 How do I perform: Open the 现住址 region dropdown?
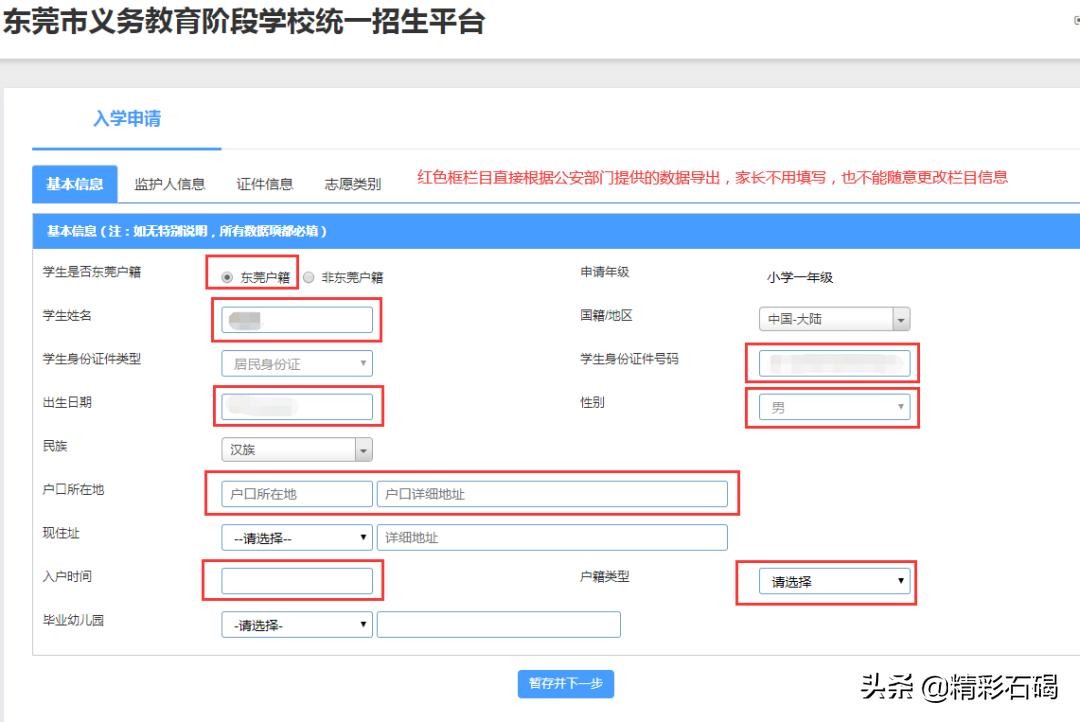point(296,538)
